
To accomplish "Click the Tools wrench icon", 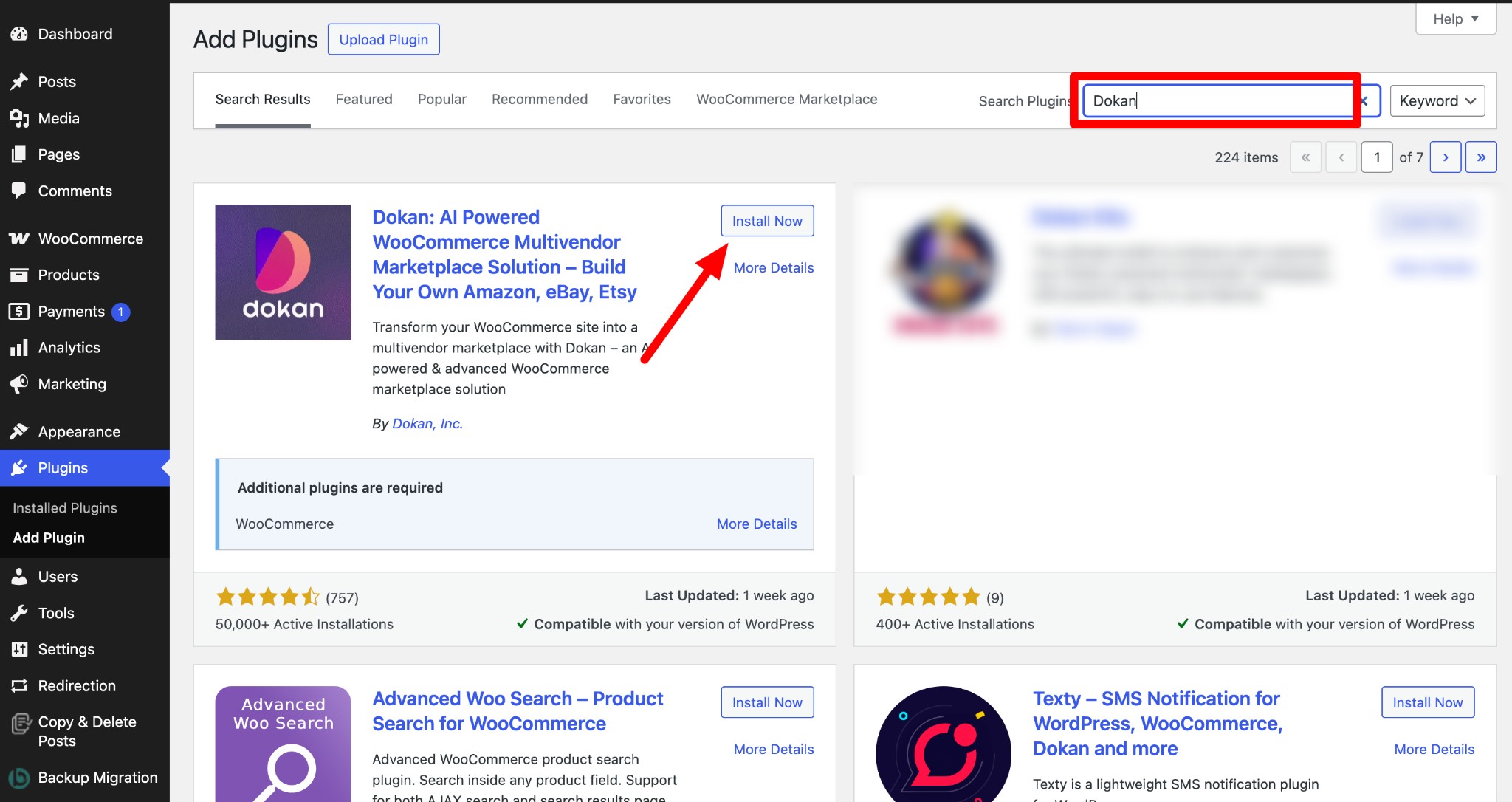I will coord(19,612).
